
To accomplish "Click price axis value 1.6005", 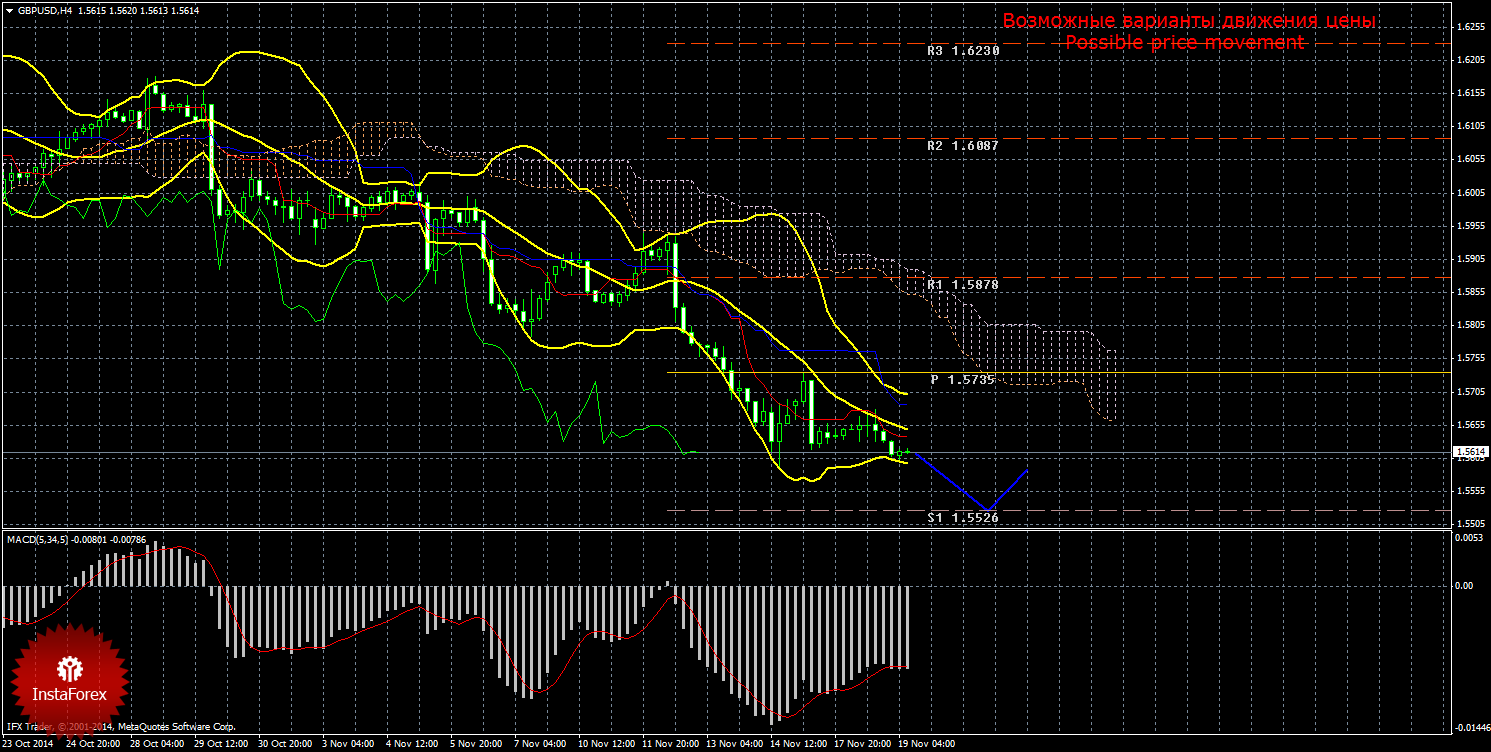I will pos(1470,193).
